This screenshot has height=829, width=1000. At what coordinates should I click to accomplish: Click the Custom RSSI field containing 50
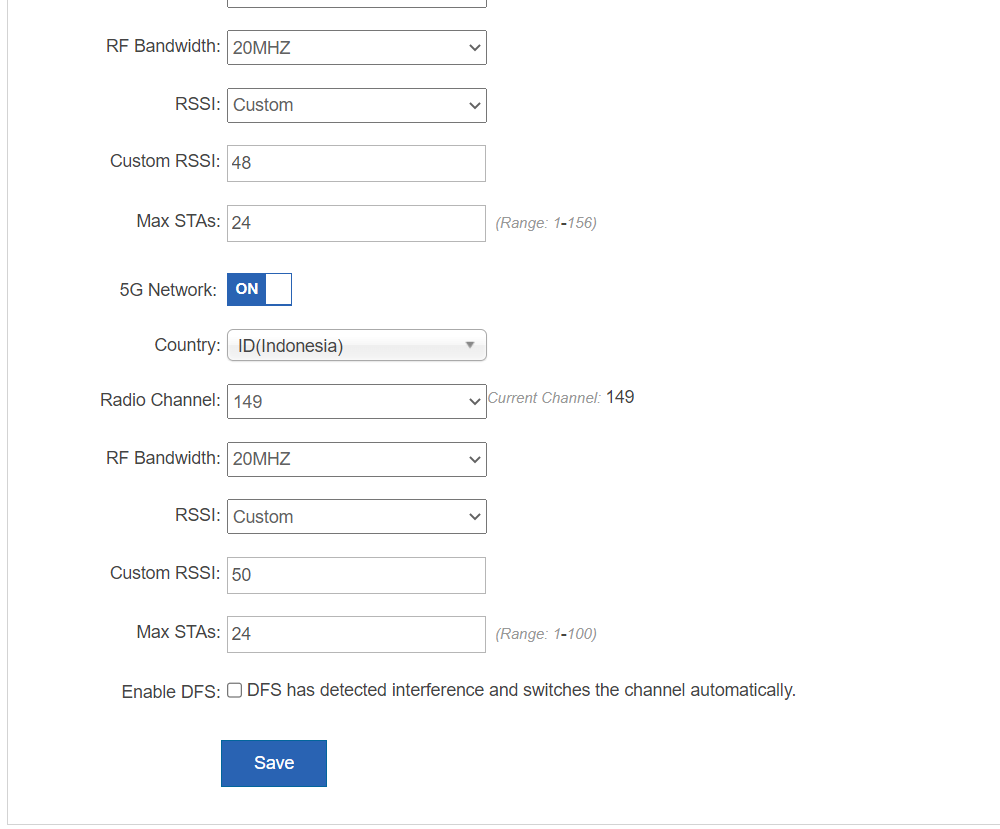tap(357, 575)
